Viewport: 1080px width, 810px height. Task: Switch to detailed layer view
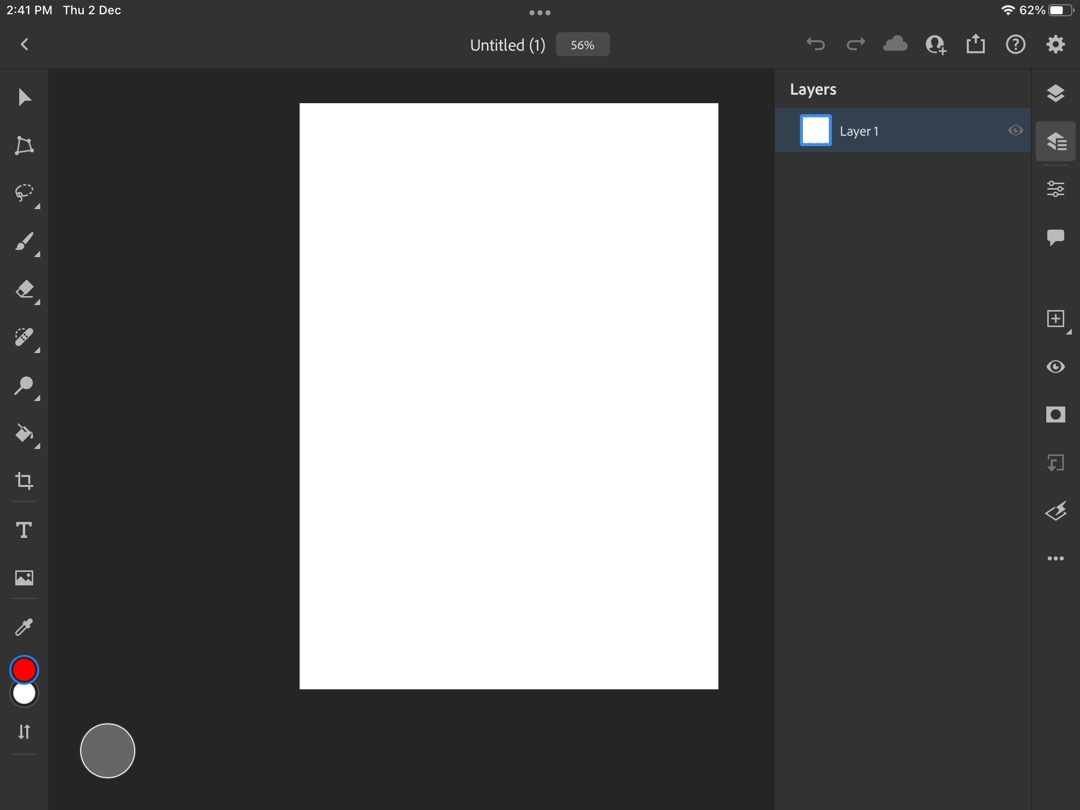click(x=1055, y=142)
